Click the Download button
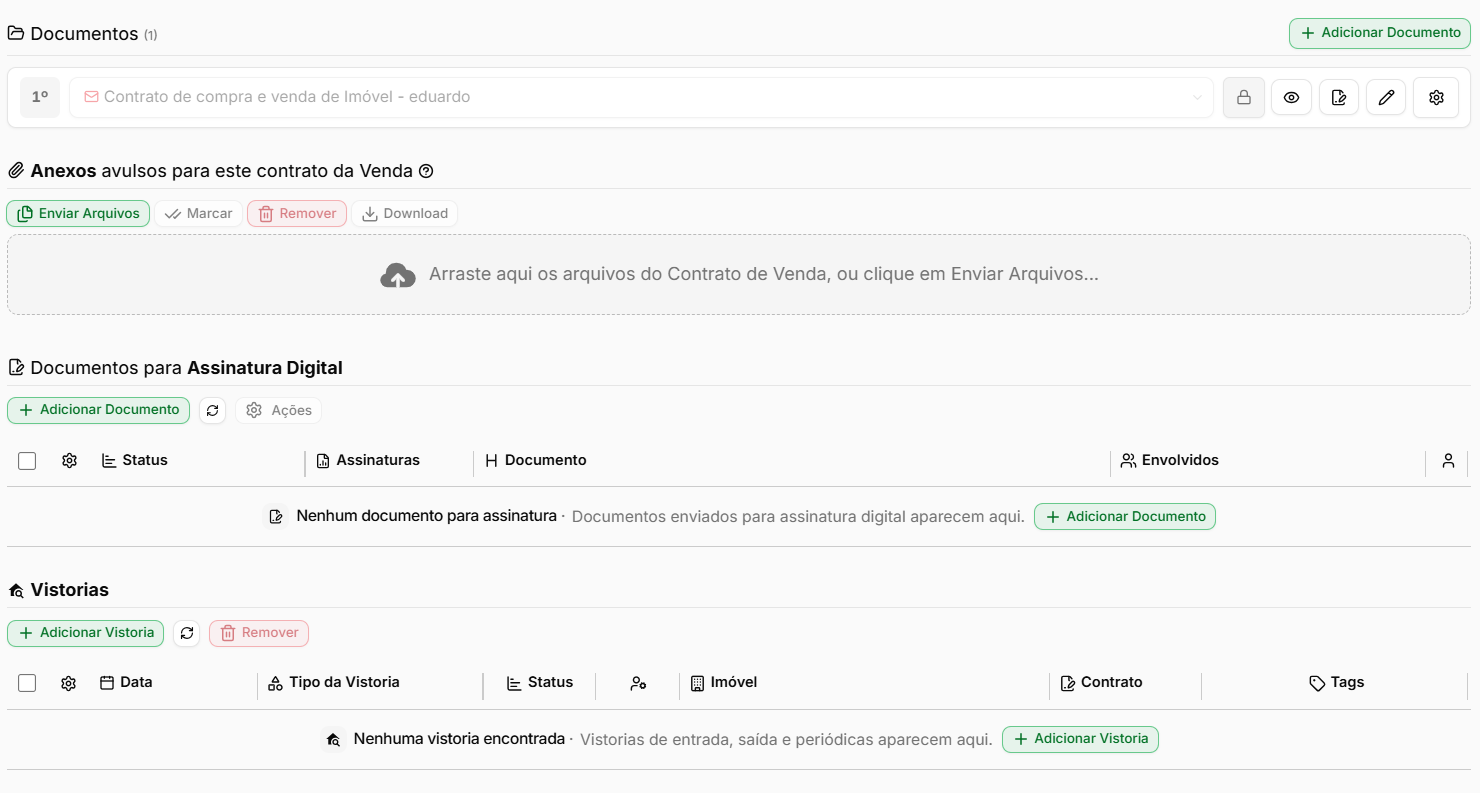1480x793 pixels. (405, 213)
